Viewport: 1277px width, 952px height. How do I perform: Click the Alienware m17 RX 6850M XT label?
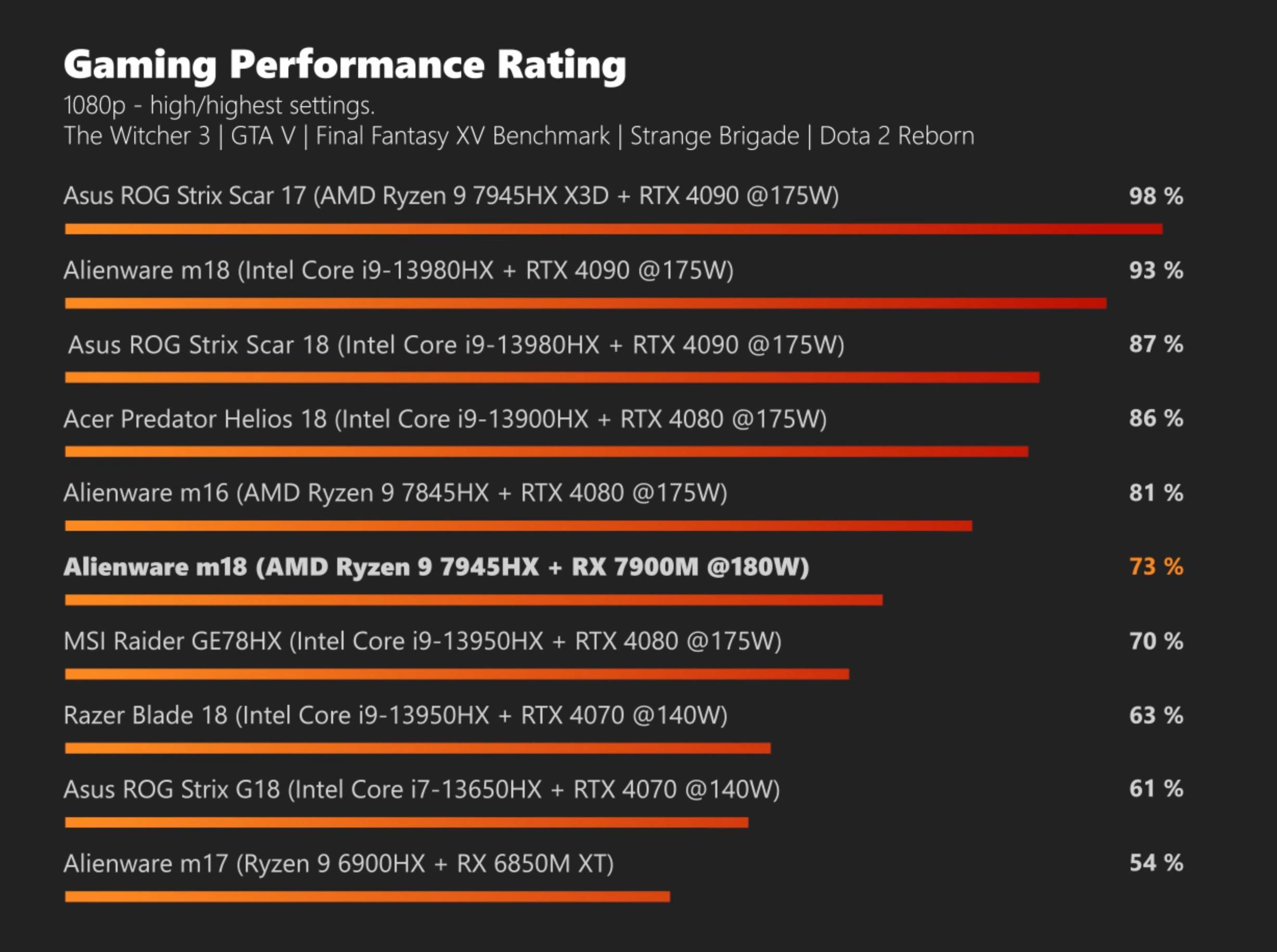[x=338, y=863]
